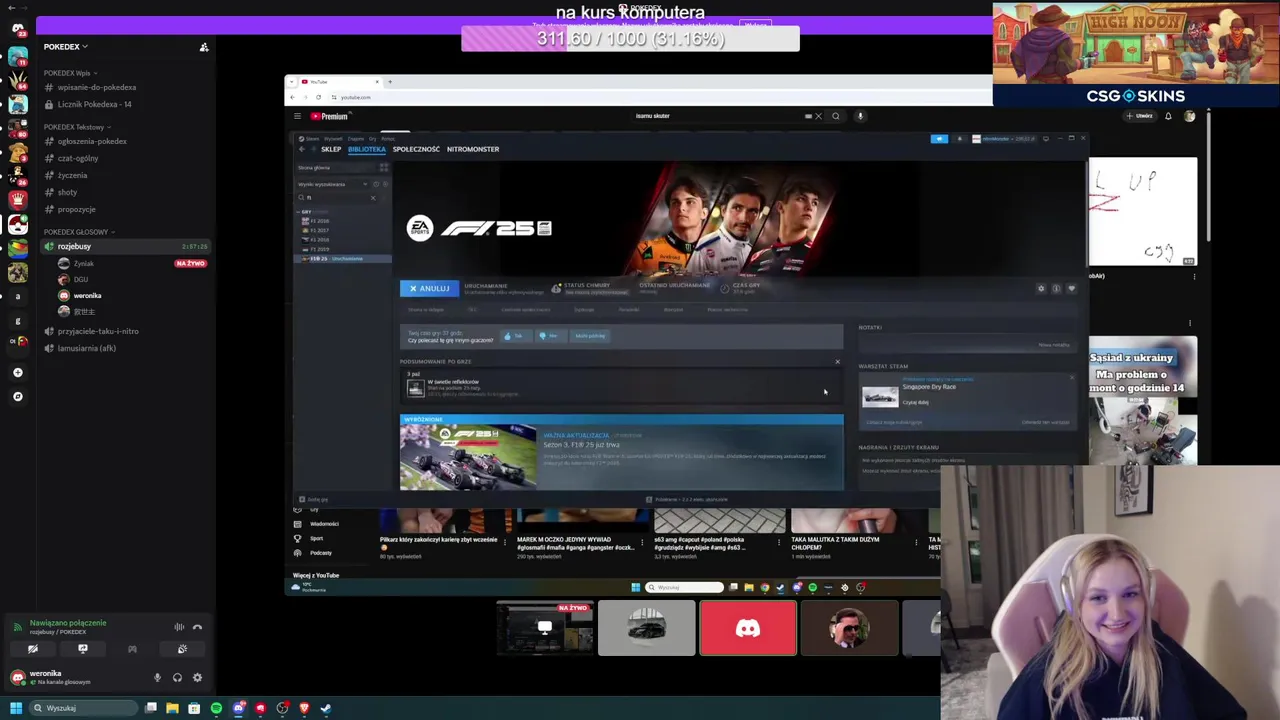Click the Nie recommend button in Steam
Screen dimensions: 1280x720
(x=549, y=336)
